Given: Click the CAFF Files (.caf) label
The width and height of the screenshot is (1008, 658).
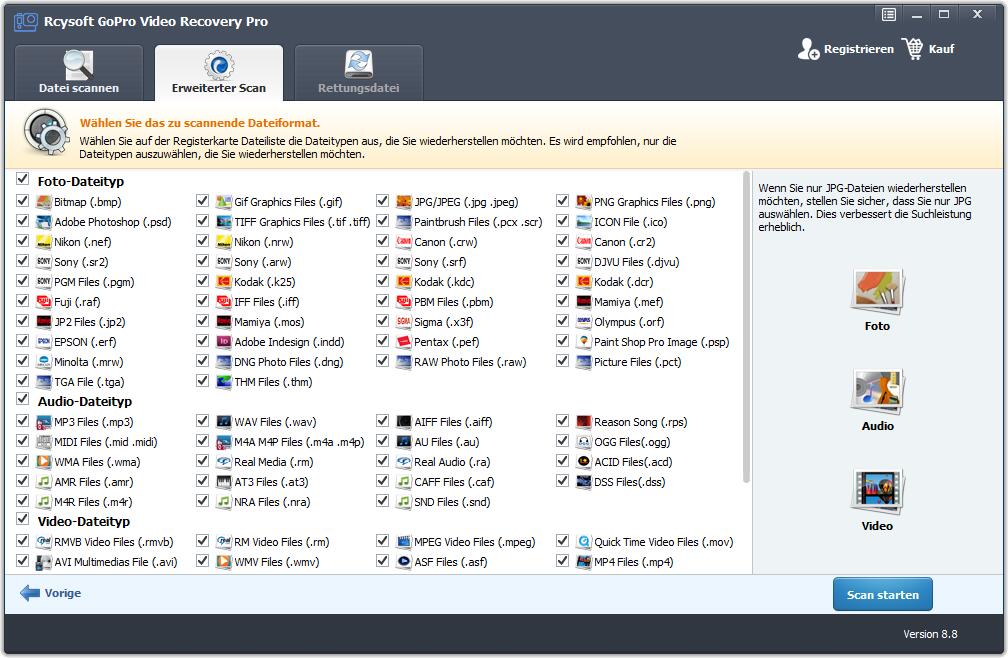Looking at the screenshot, I should click(x=454, y=481).
